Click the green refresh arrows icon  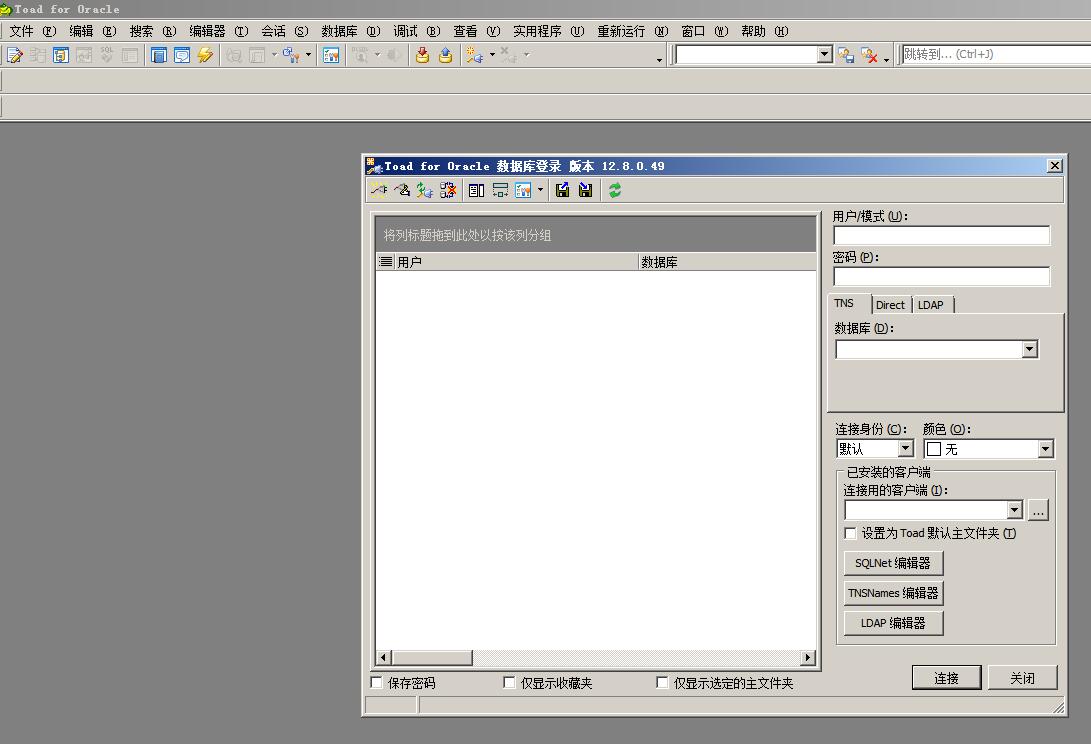tap(614, 190)
